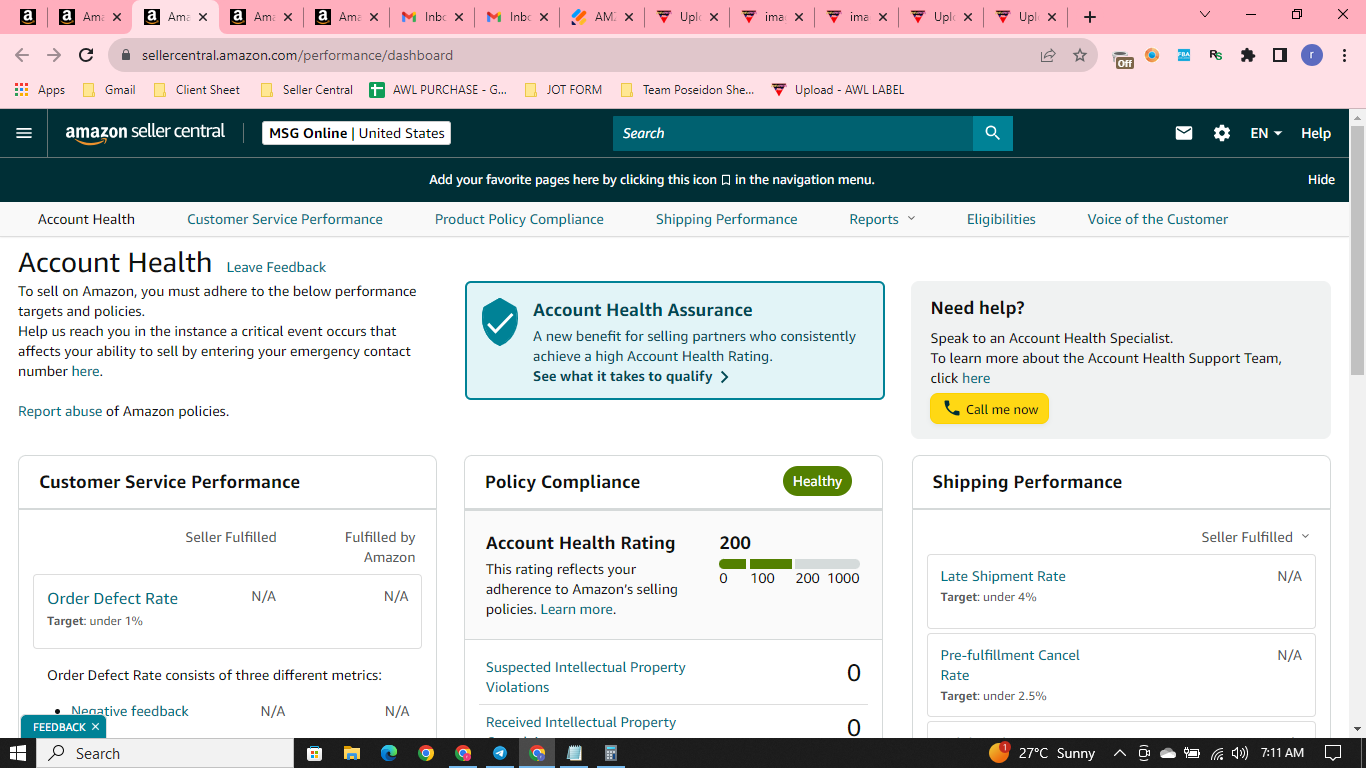Open the Chrome profile avatar
The image size is (1366, 768).
point(1312,55)
